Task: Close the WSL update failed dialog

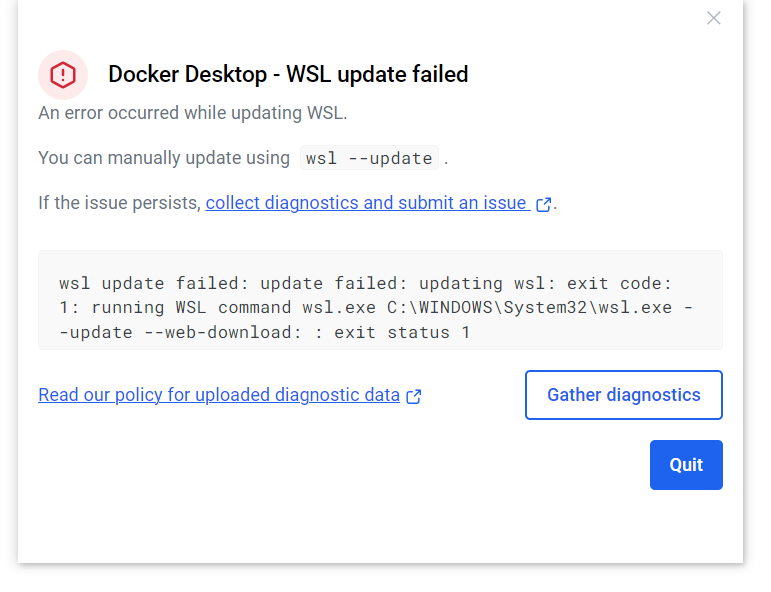Action: coord(713,18)
